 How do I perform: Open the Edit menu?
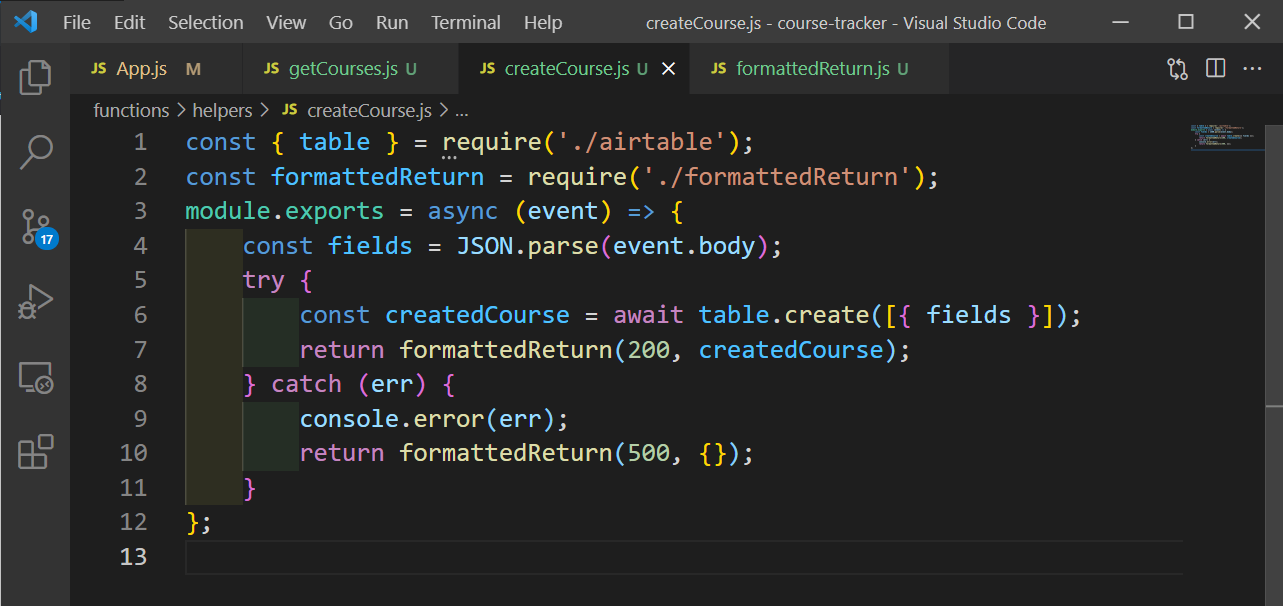129,22
